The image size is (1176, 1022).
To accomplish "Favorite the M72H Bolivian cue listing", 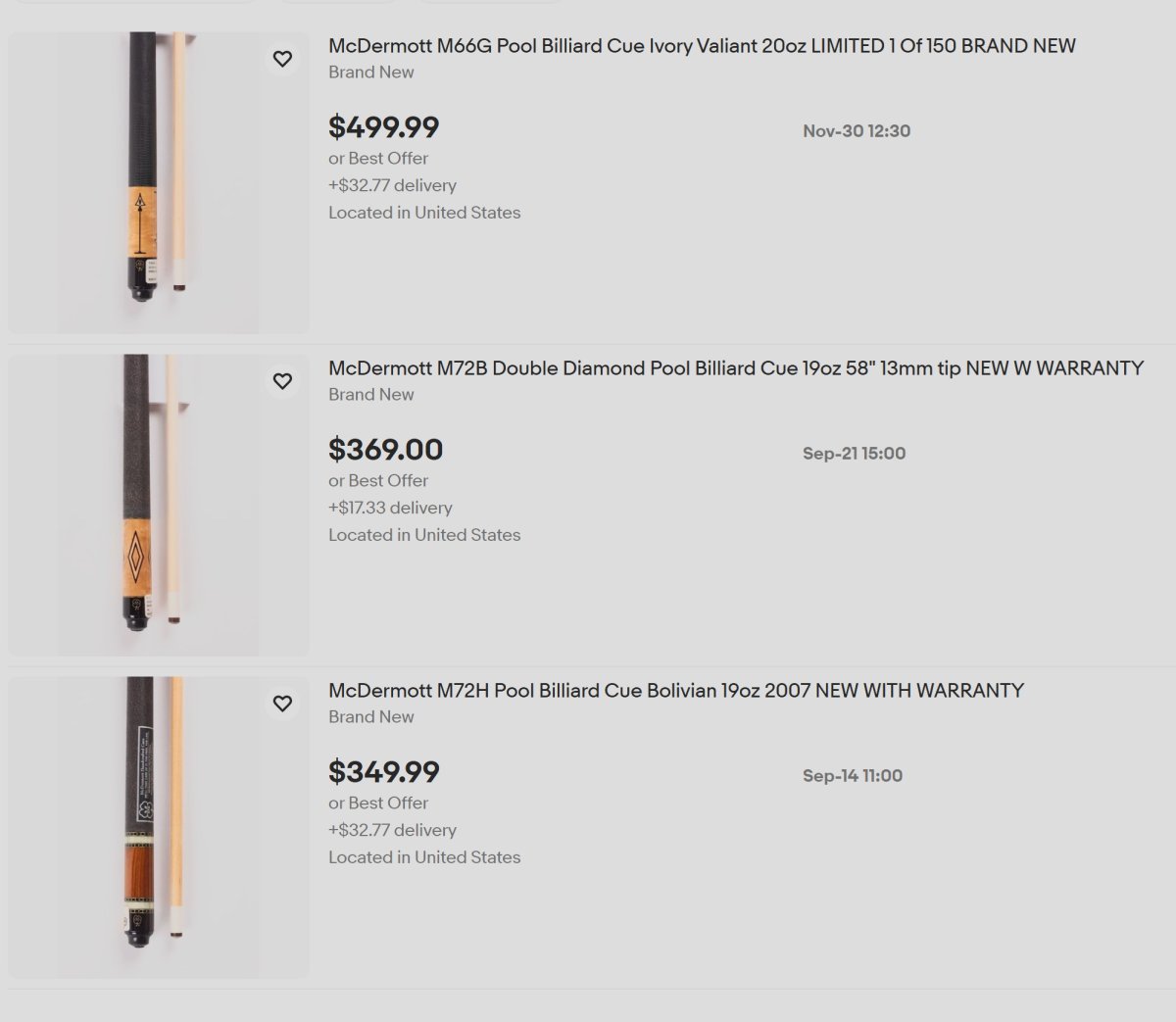I will [282, 704].
